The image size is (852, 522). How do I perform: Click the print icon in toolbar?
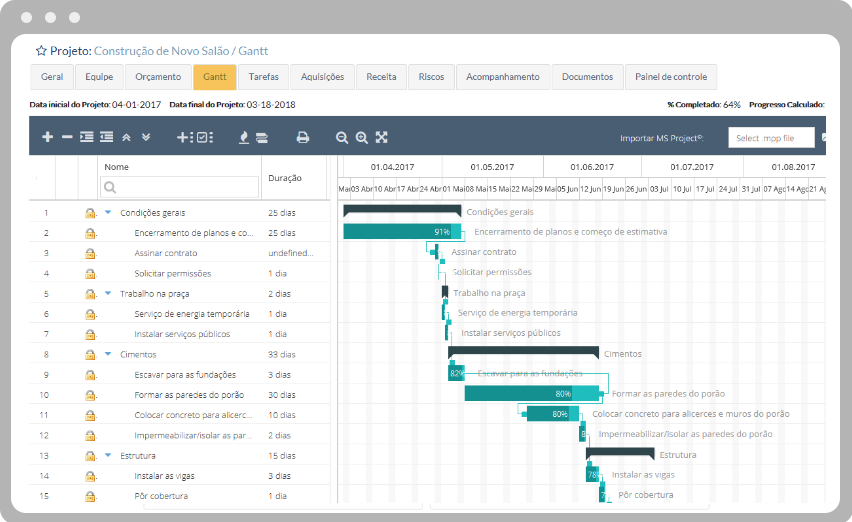tap(302, 137)
